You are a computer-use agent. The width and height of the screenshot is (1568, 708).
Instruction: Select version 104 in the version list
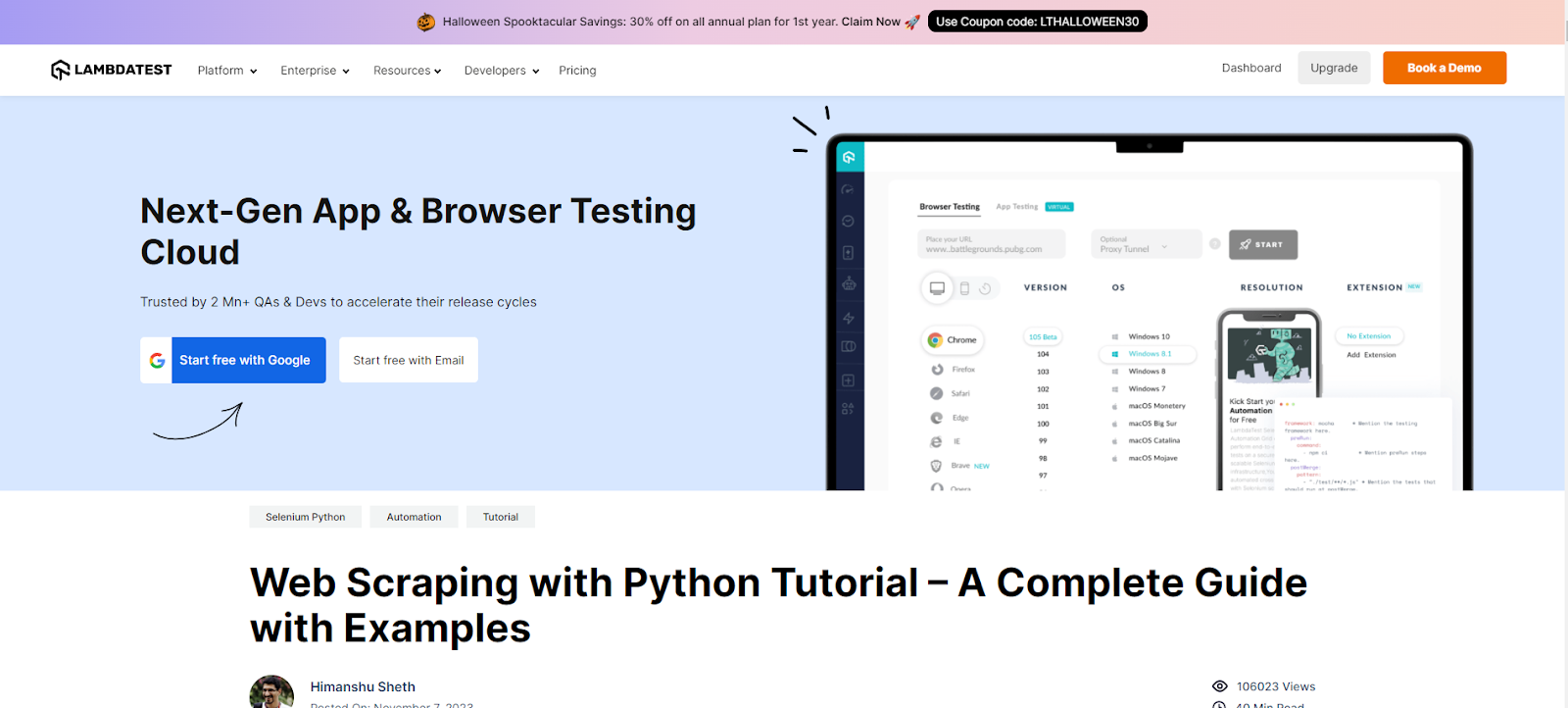(x=1043, y=354)
